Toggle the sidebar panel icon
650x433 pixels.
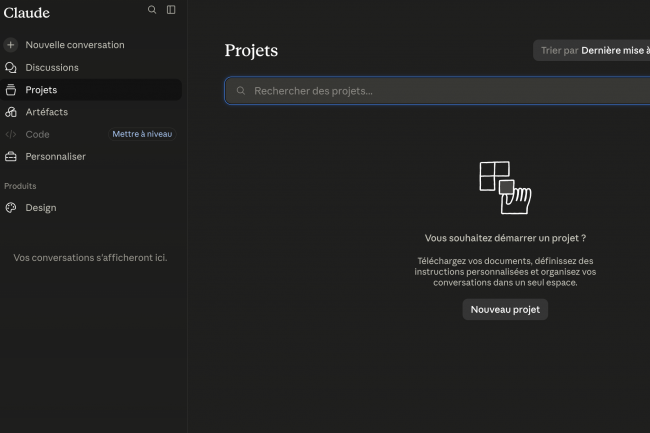171,10
